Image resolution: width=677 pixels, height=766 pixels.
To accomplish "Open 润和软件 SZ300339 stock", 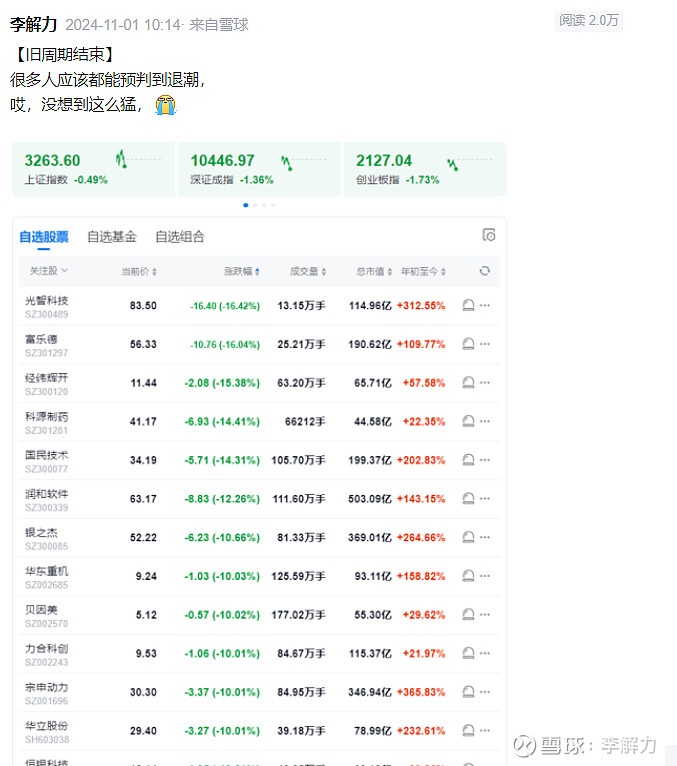I will (x=47, y=500).
